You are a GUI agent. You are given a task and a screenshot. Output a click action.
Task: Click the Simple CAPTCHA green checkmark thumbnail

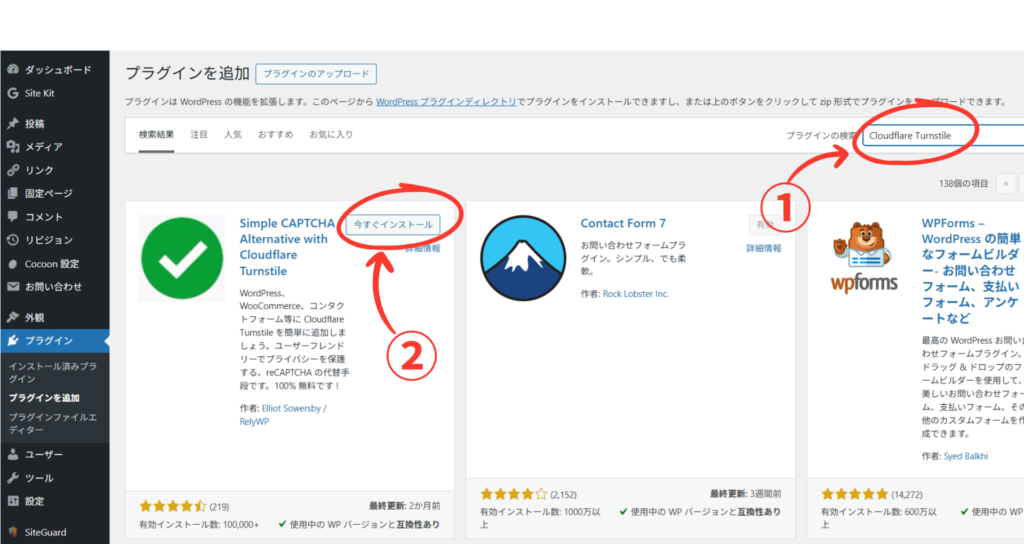182,259
